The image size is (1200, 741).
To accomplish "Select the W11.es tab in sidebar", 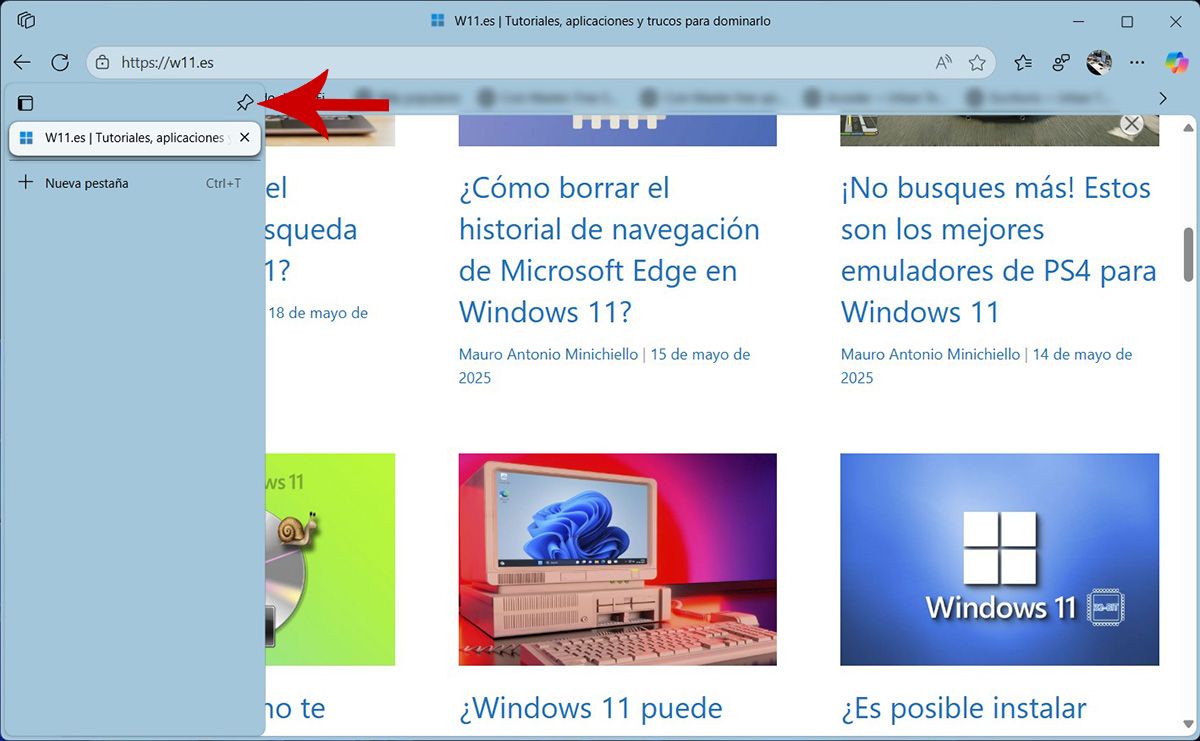I will [x=135, y=138].
